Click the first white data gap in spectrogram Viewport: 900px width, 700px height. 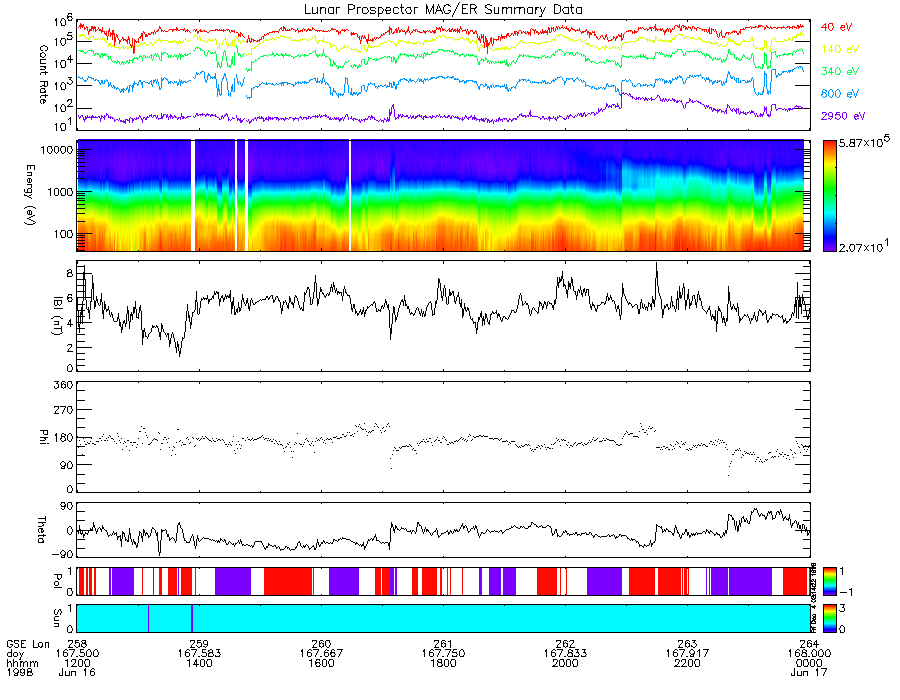point(193,195)
